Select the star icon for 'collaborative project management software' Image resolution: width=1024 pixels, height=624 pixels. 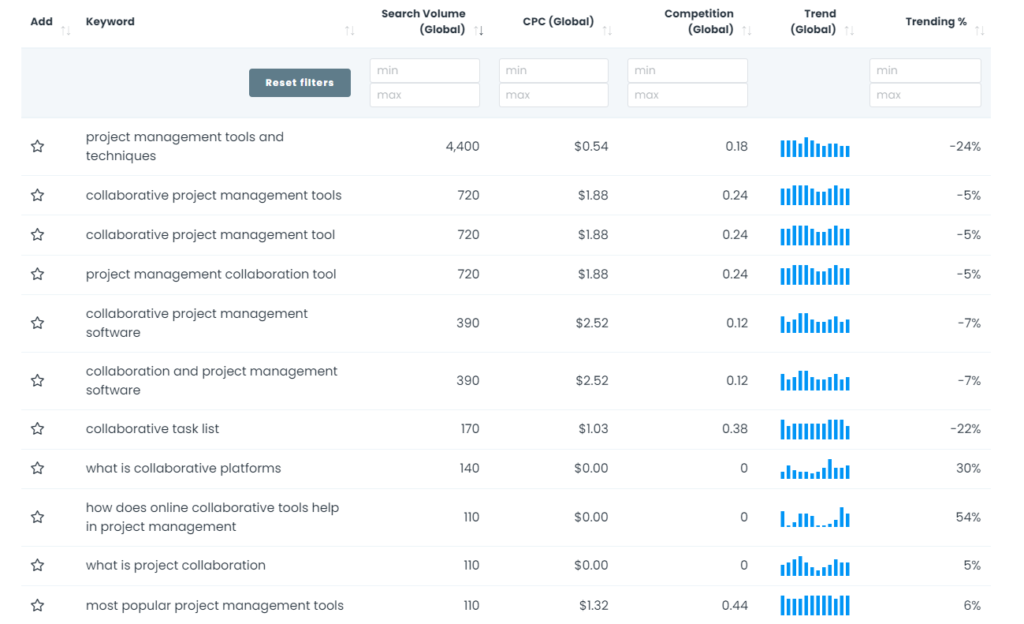point(37,322)
